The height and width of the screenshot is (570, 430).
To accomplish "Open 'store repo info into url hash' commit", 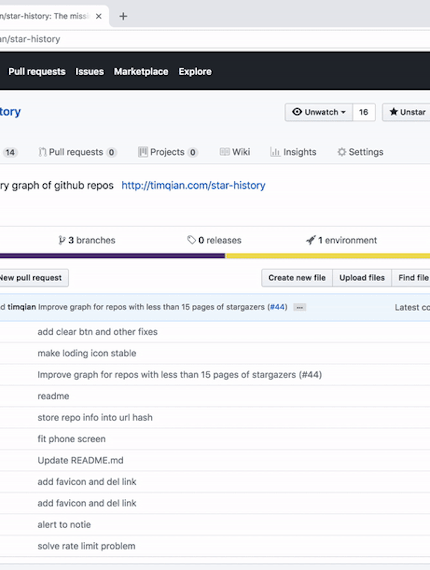I will (x=95, y=418).
